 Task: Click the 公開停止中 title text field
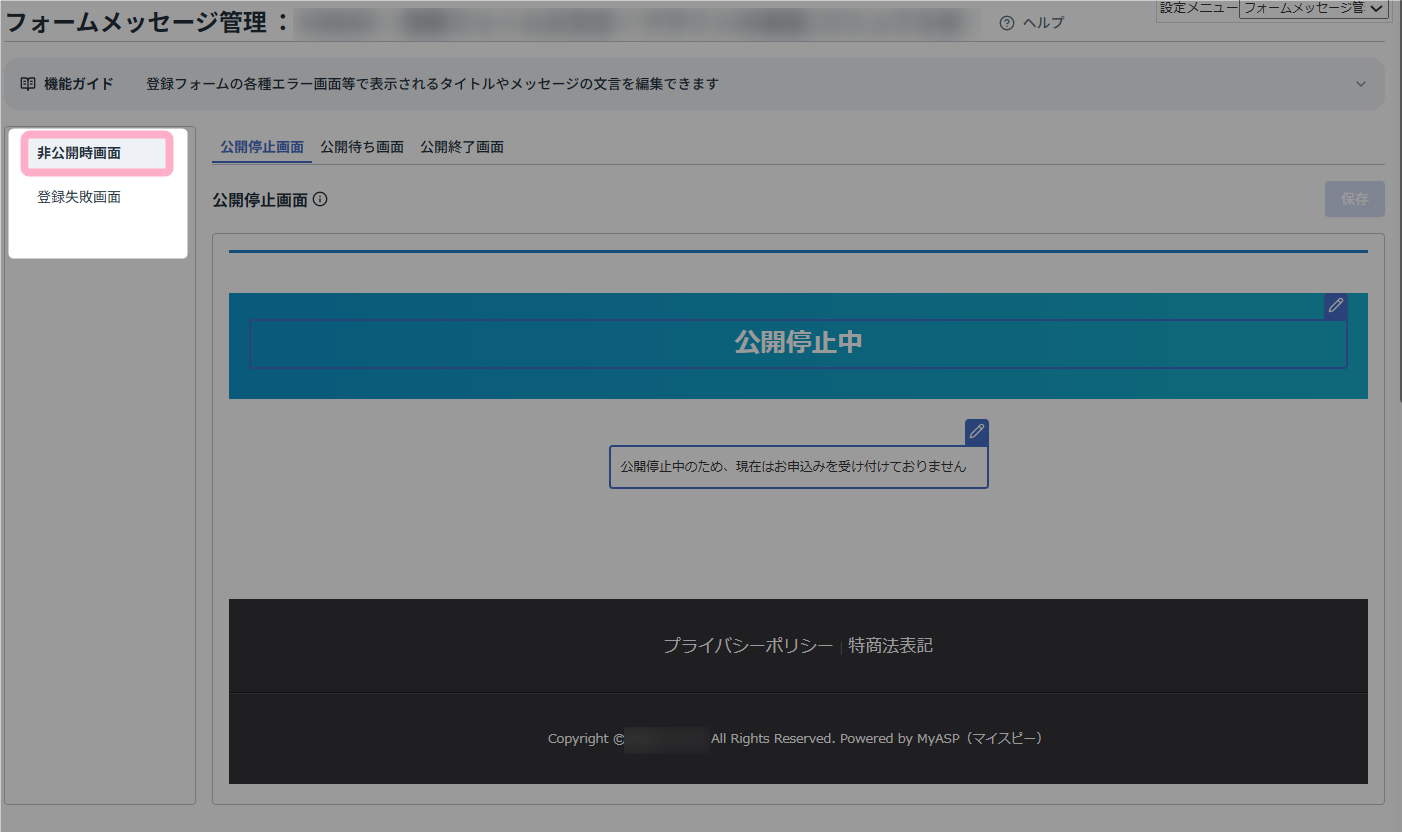pyautogui.click(x=797, y=343)
